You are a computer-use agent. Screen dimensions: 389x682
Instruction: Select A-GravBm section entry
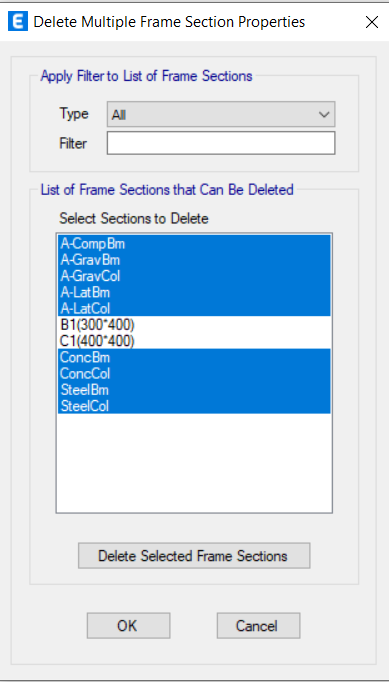coord(194,260)
